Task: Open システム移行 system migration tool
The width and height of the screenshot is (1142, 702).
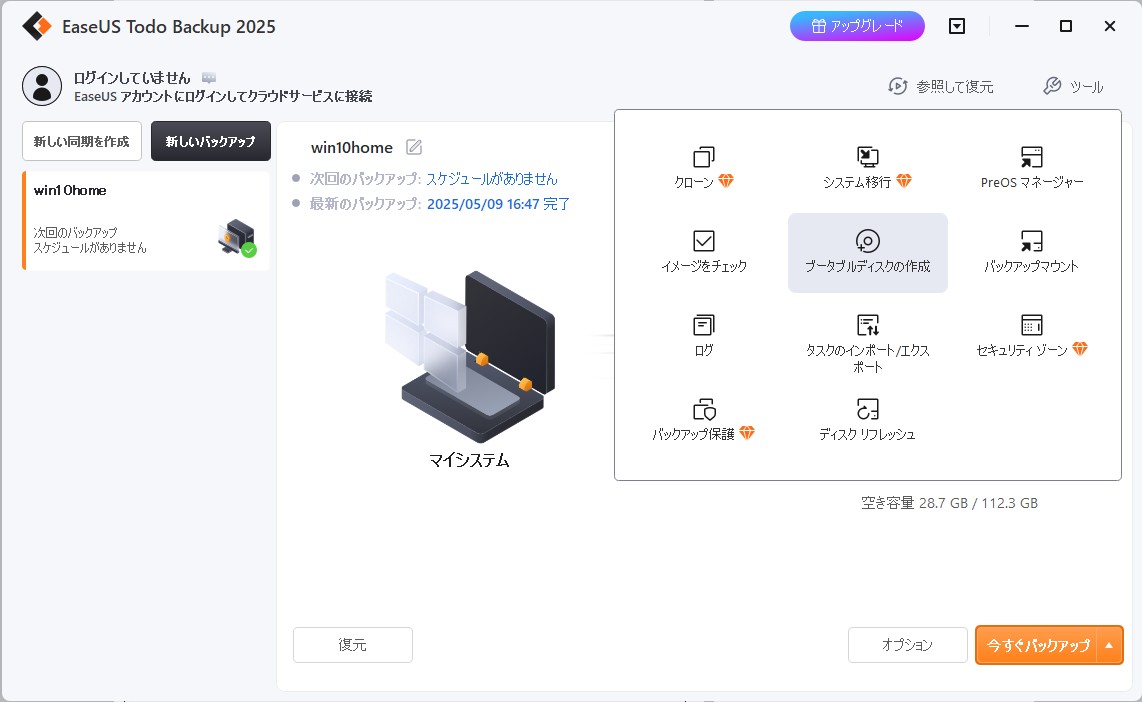Action: point(867,168)
